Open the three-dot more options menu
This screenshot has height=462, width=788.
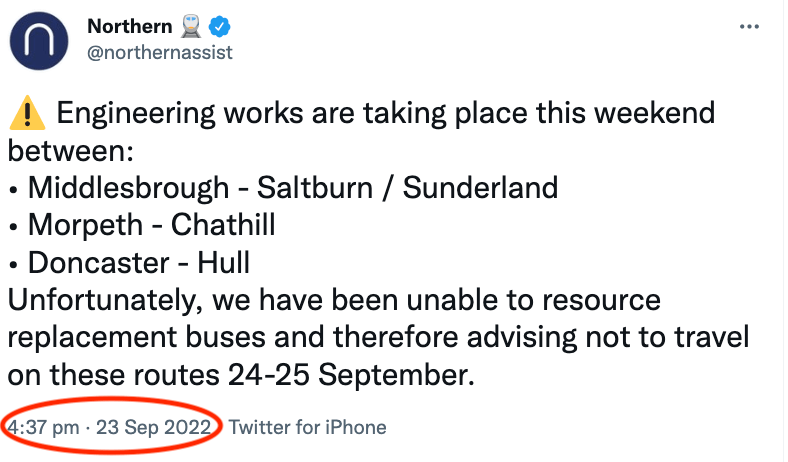[x=749, y=26]
